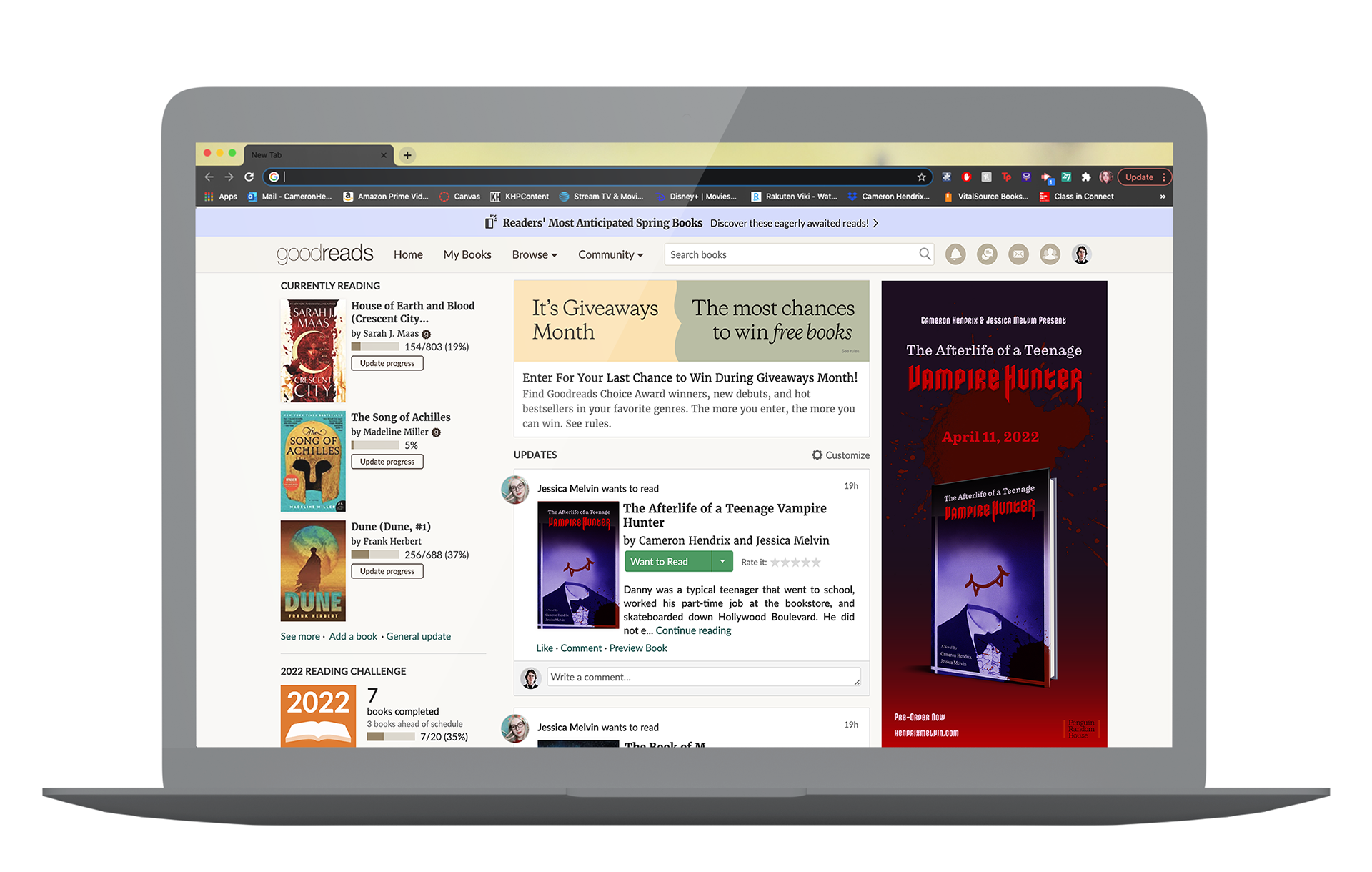Reload the page with the refresh icon
Viewport: 1372px width, 872px height.
pyautogui.click(x=249, y=177)
